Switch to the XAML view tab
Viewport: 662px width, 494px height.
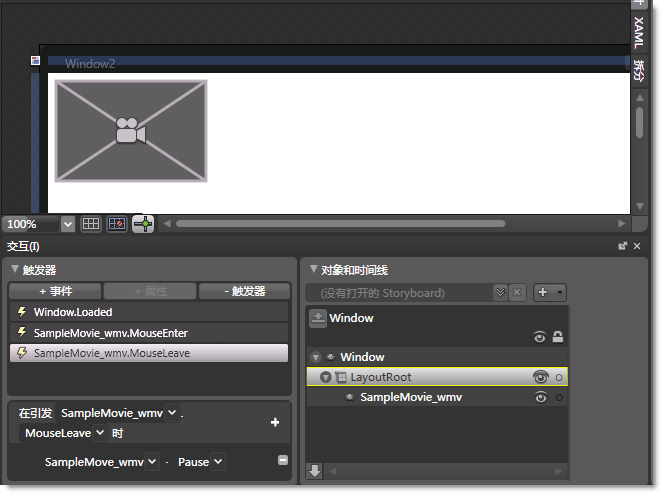(x=639, y=33)
